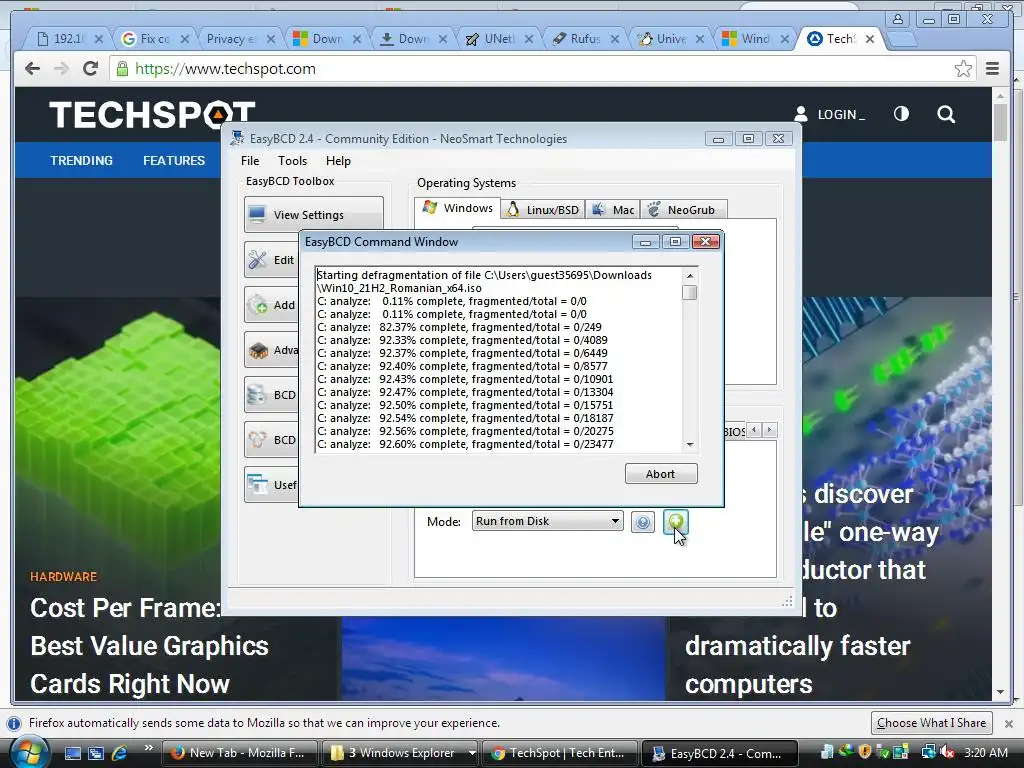The image size is (1024, 768).
Task: Click the web page scrollbar down arrow
Action: tap(1000, 692)
